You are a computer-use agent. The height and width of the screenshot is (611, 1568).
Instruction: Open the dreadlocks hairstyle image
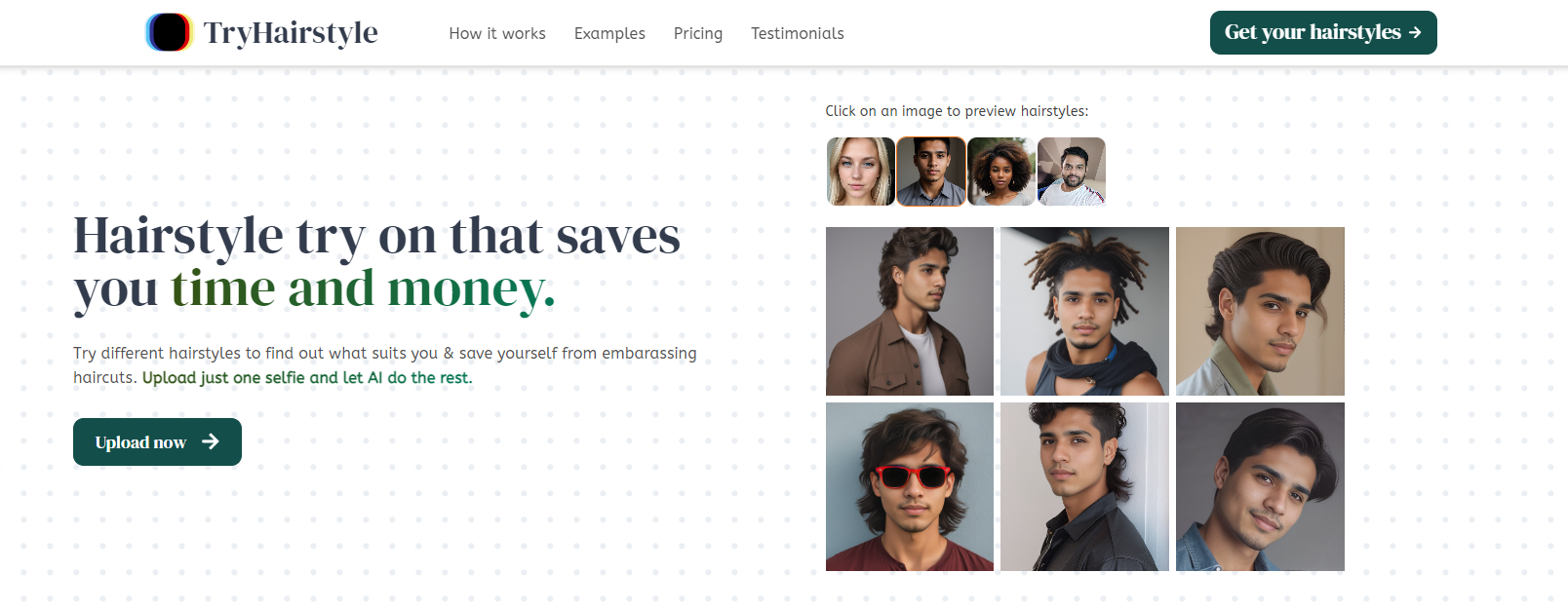[1084, 311]
